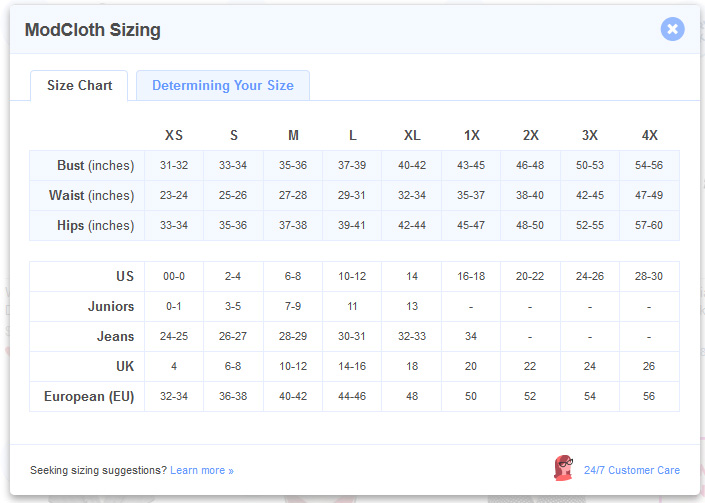Click EU size 44-46
Screen dimensions: 705x503
pos(352,396)
